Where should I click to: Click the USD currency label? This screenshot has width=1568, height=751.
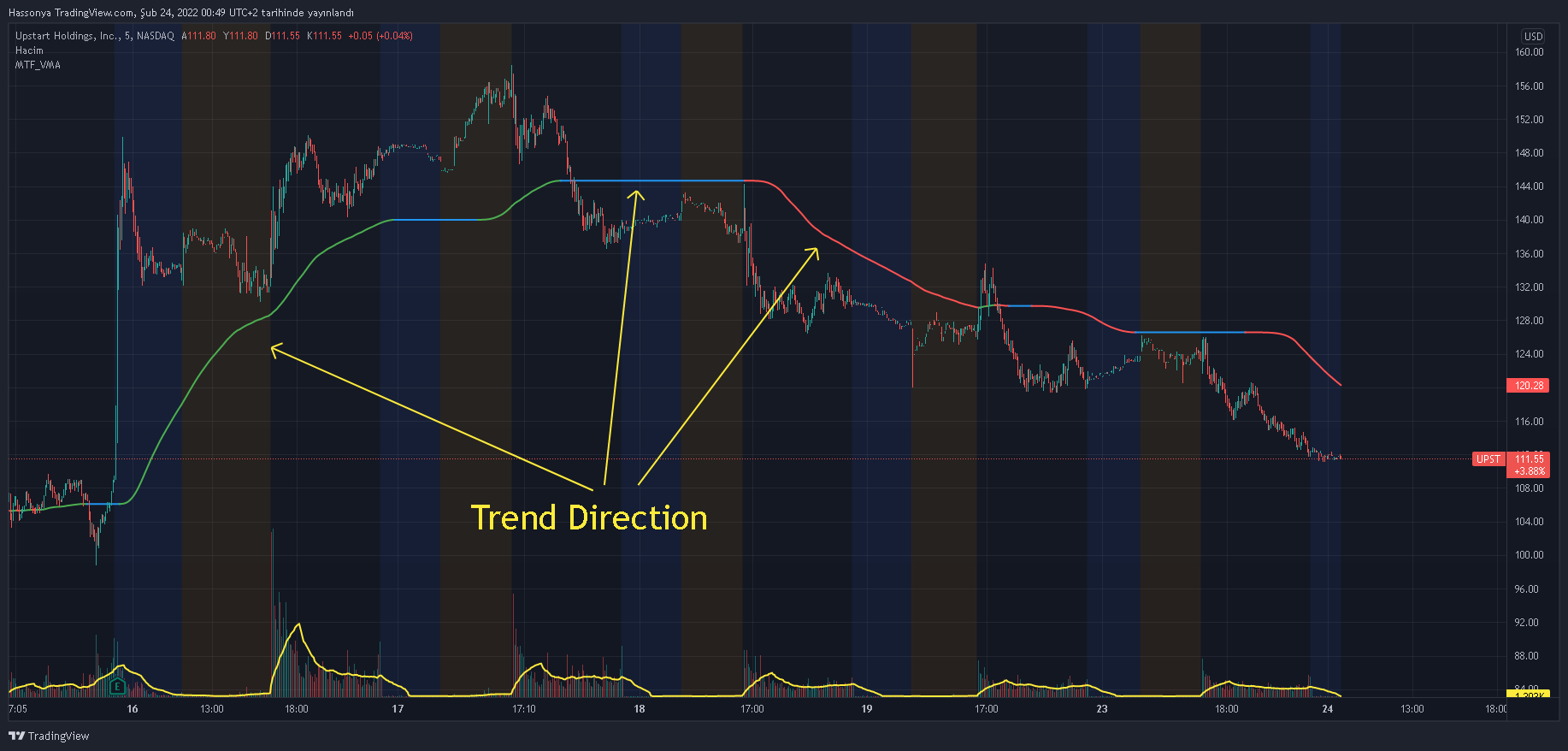tap(1533, 36)
